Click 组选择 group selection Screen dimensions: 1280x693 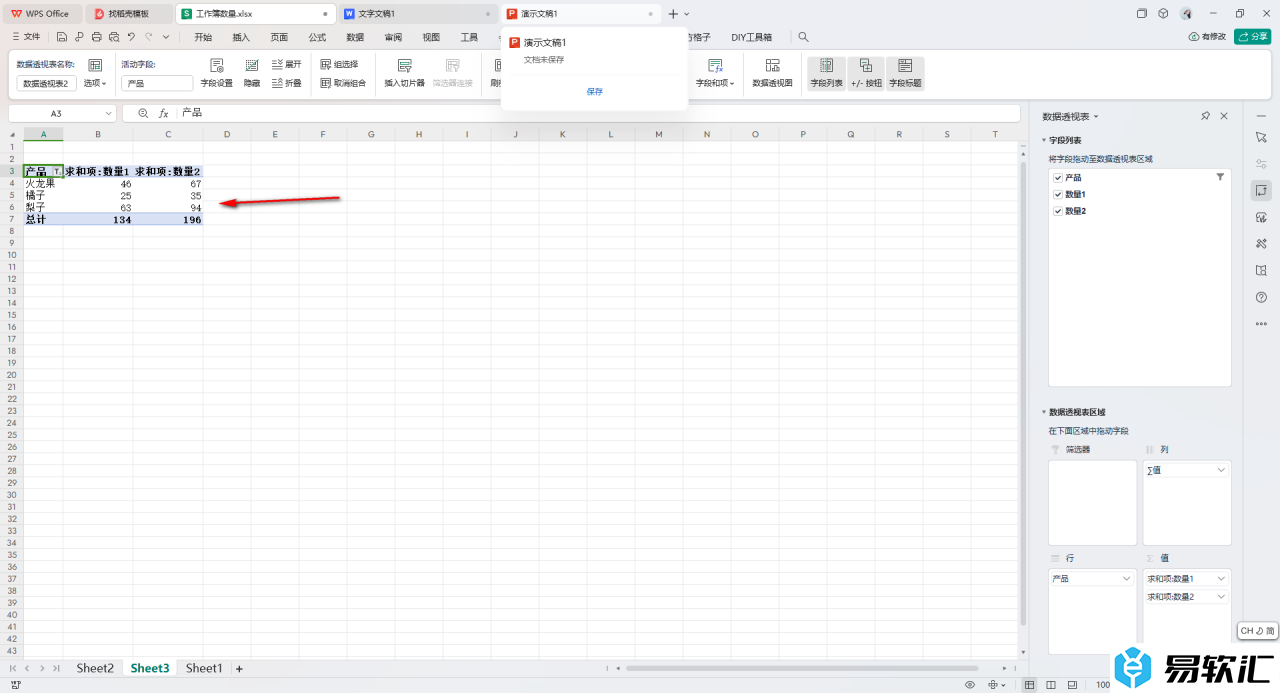pos(339,64)
